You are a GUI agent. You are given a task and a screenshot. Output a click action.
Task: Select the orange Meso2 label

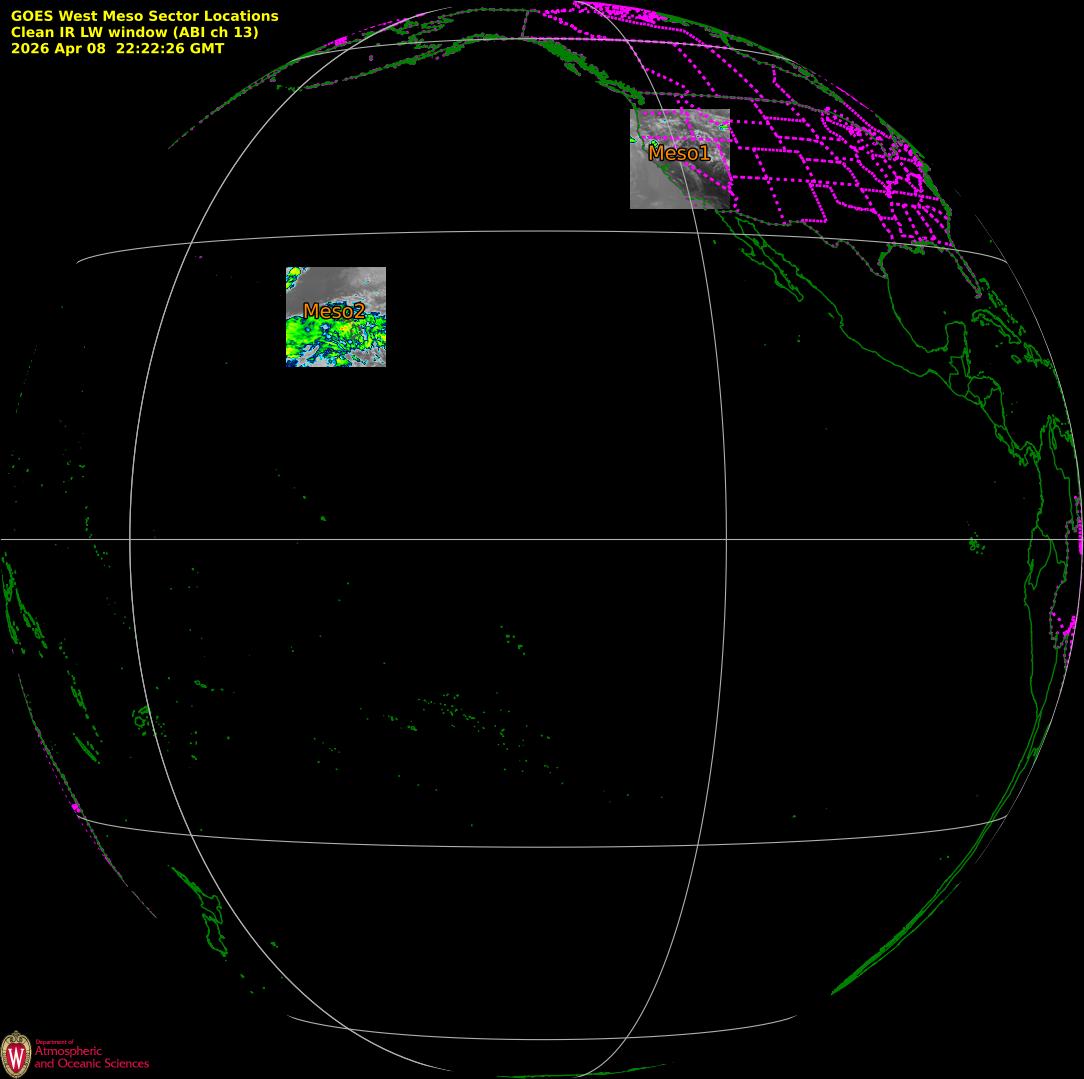334,311
